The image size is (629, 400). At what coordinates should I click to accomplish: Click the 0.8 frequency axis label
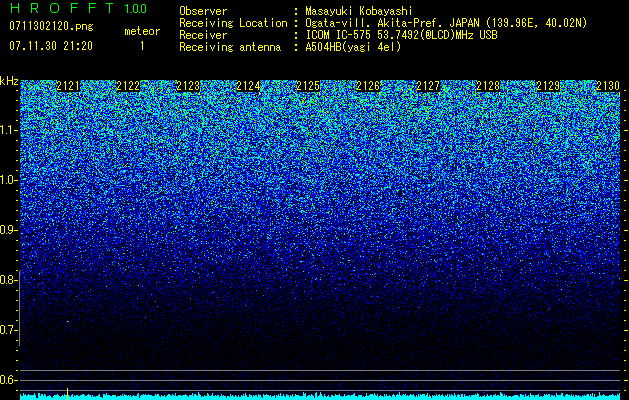tap(8, 280)
